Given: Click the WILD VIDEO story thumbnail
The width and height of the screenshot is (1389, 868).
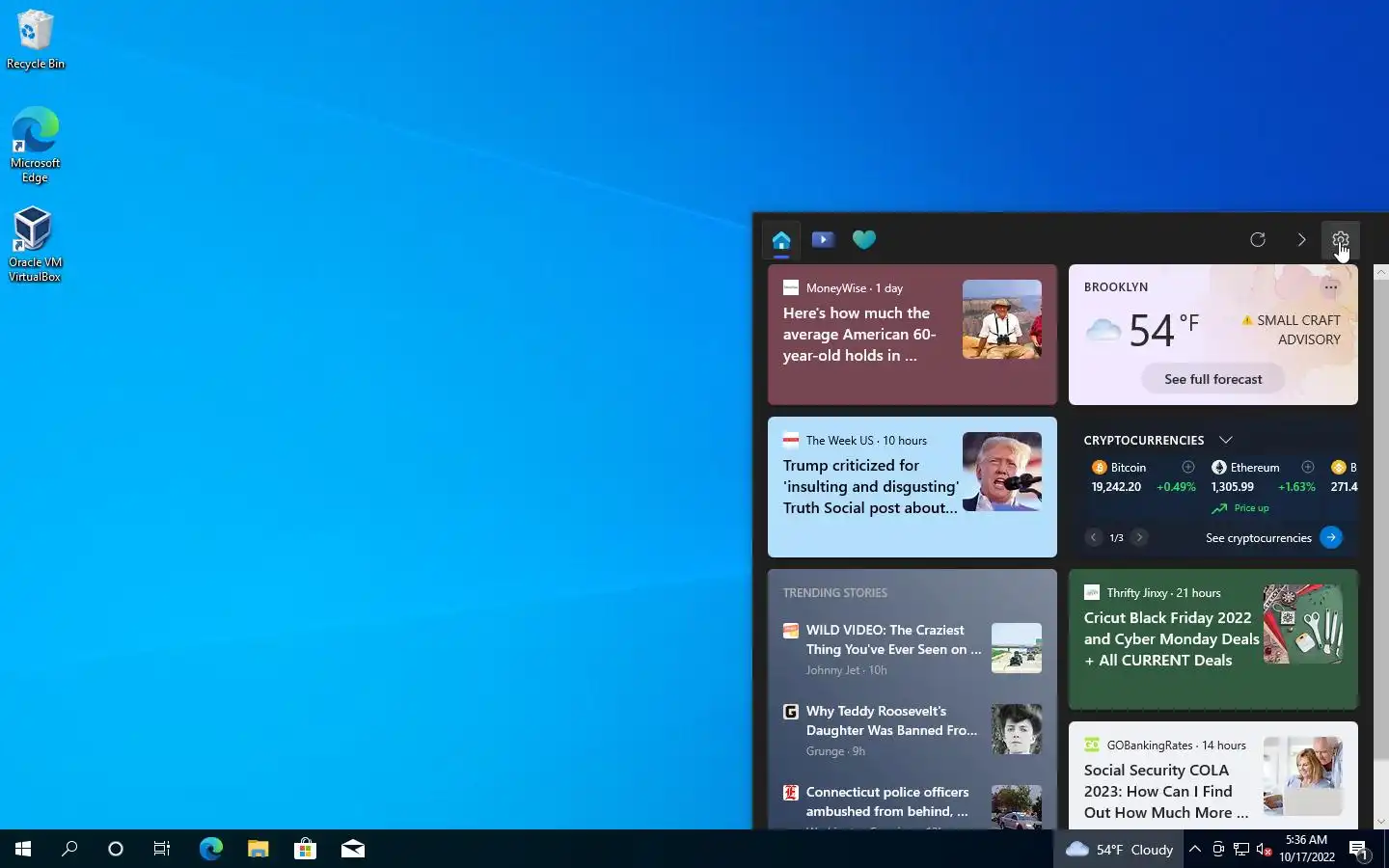Looking at the screenshot, I should (1017, 648).
